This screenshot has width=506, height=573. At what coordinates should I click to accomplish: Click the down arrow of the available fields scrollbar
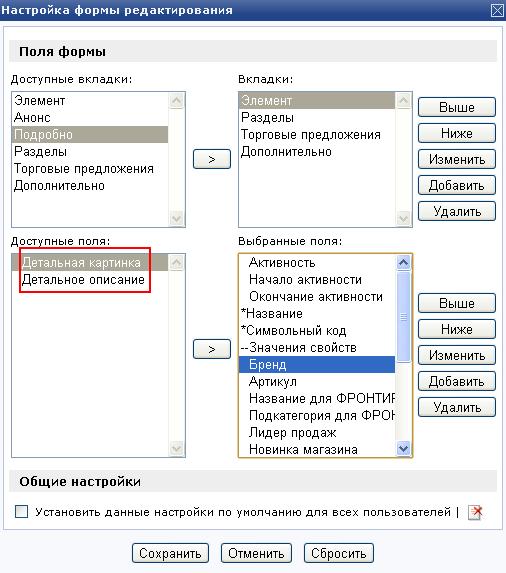(x=176, y=448)
